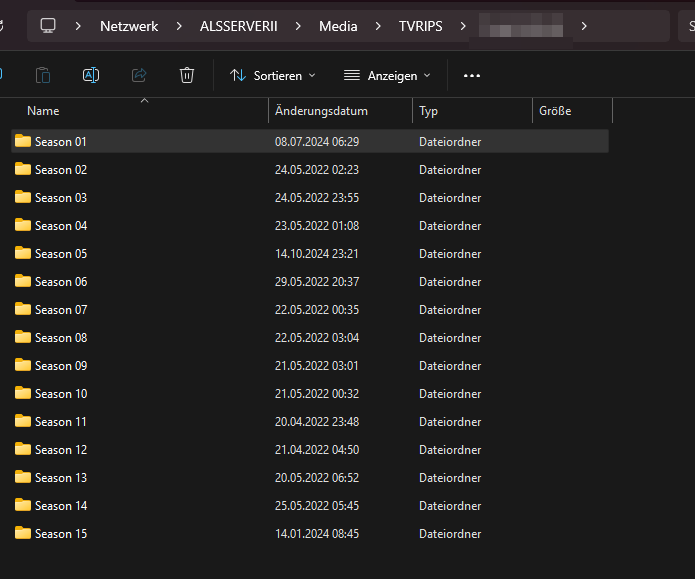Expand chevron after Netzwerk breadcrumb

click(179, 26)
